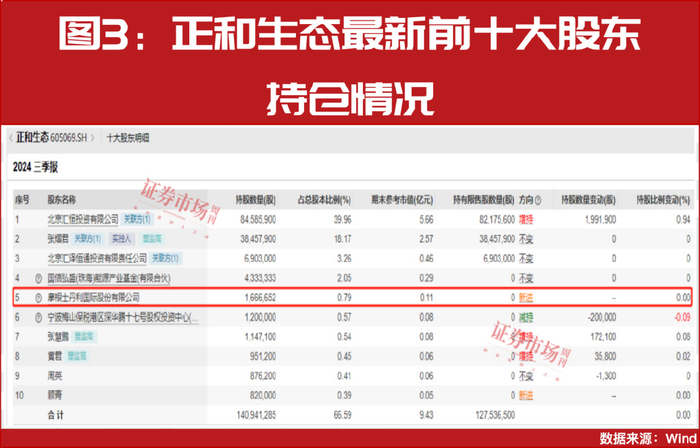Sort by the 股东名称 column header

click(x=62, y=200)
